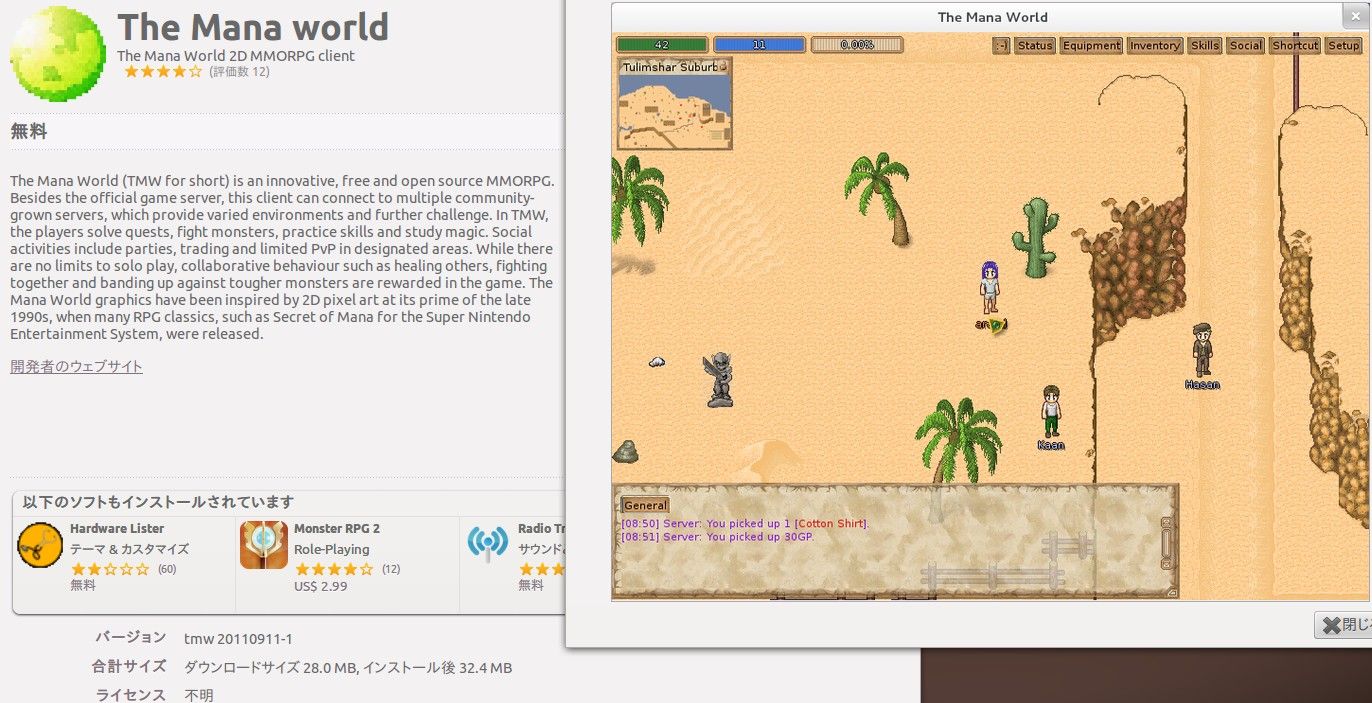Open the Social window in game
The height and width of the screenshot is (703, 1372).
coord(1246,45)
